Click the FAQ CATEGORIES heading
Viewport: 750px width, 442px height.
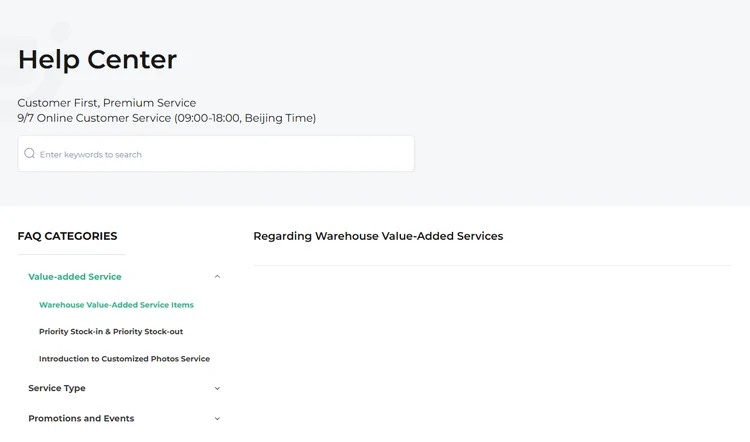pos(67,236)
